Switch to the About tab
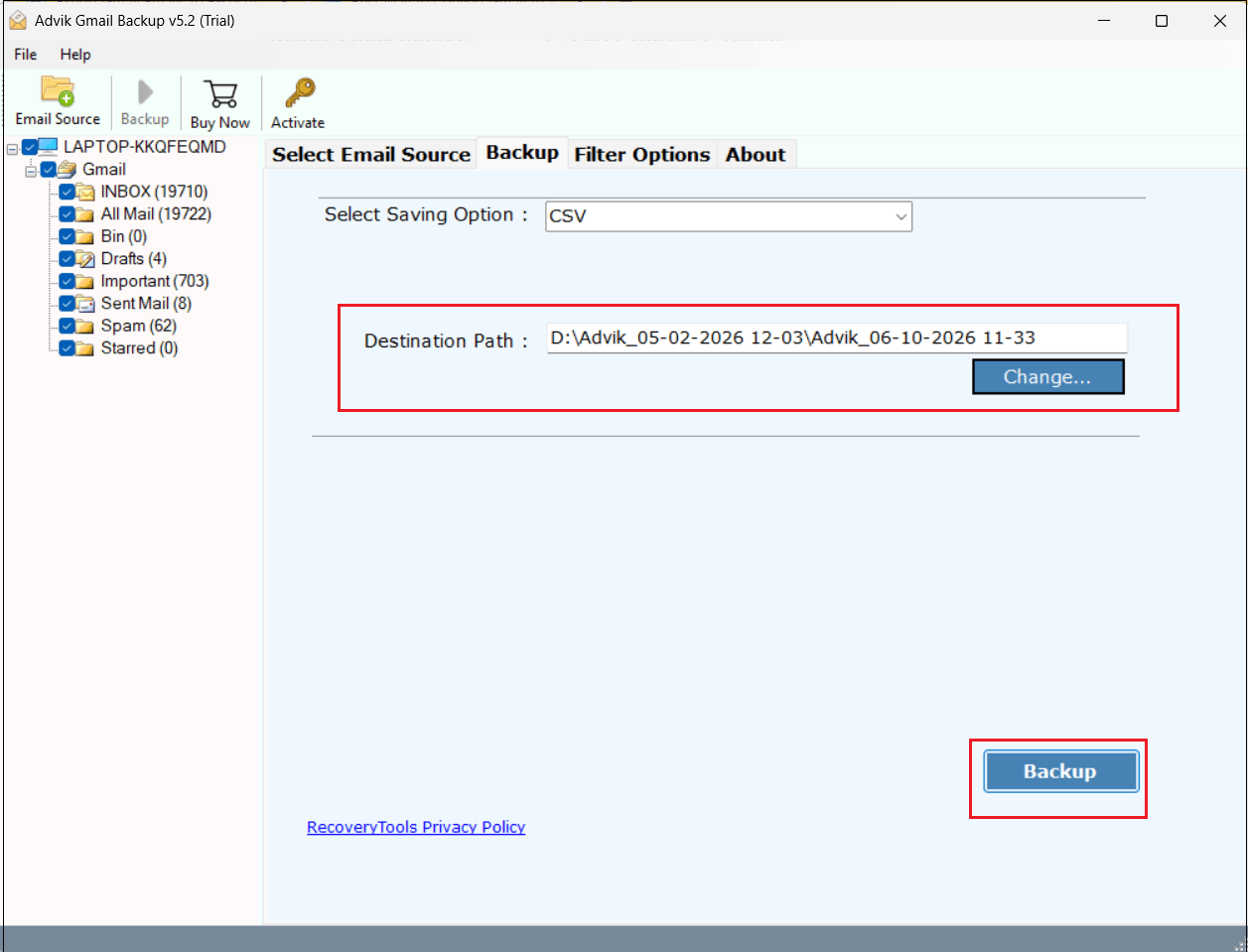 point(756,155)
